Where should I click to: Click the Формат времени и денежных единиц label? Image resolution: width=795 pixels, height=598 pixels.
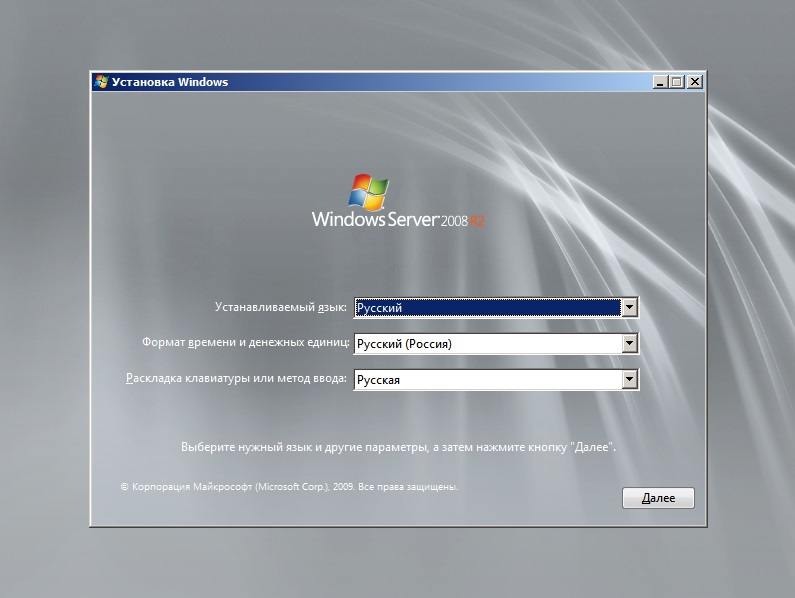245,342
